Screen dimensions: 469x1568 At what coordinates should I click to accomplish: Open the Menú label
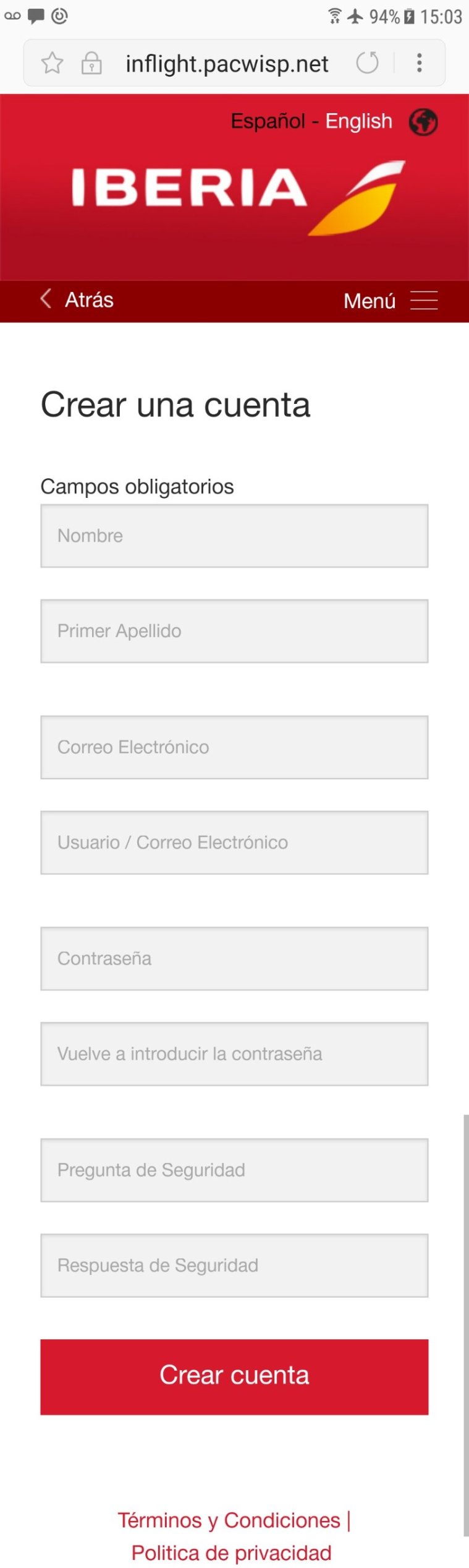tap(370, 301)
